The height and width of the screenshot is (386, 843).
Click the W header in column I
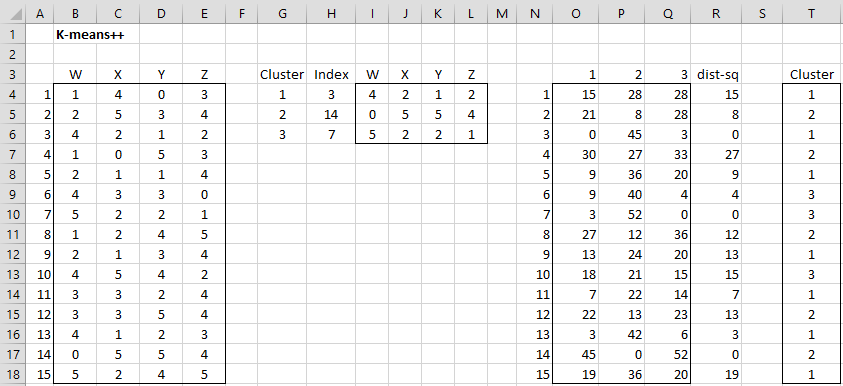[x=372, y=75]
